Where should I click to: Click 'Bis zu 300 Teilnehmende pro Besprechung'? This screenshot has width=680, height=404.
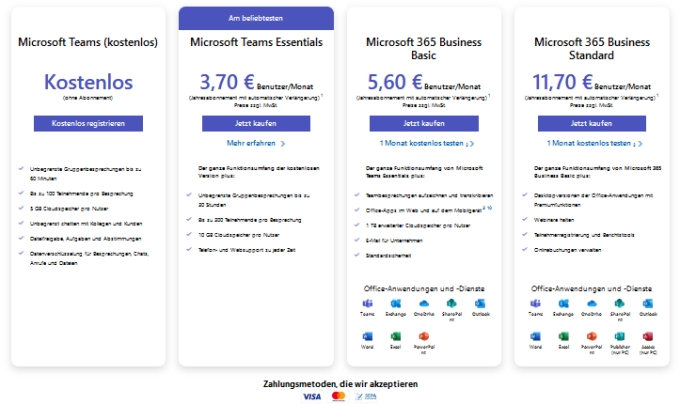(x=250, y=220)
